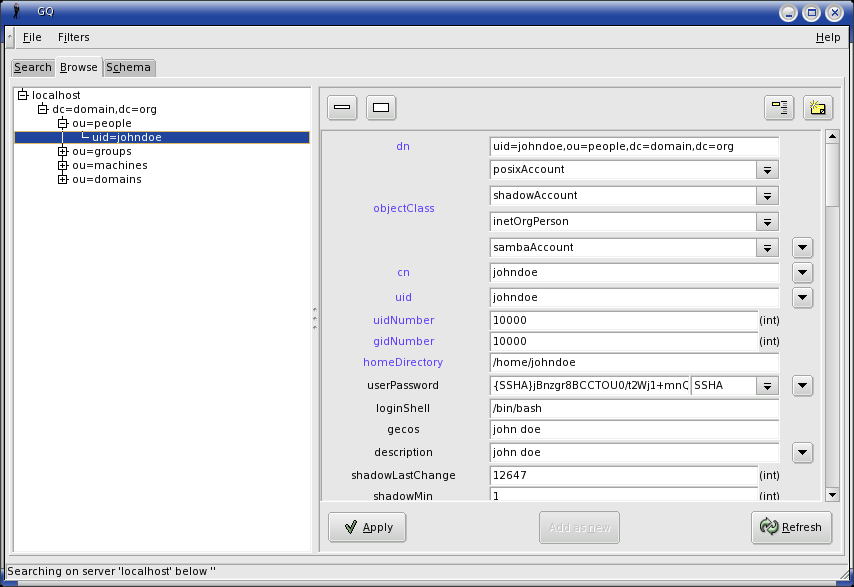This screenshot has width=854, height=587.
Task: Click the gidNumber field with 10000
Action: coord(624,342)
